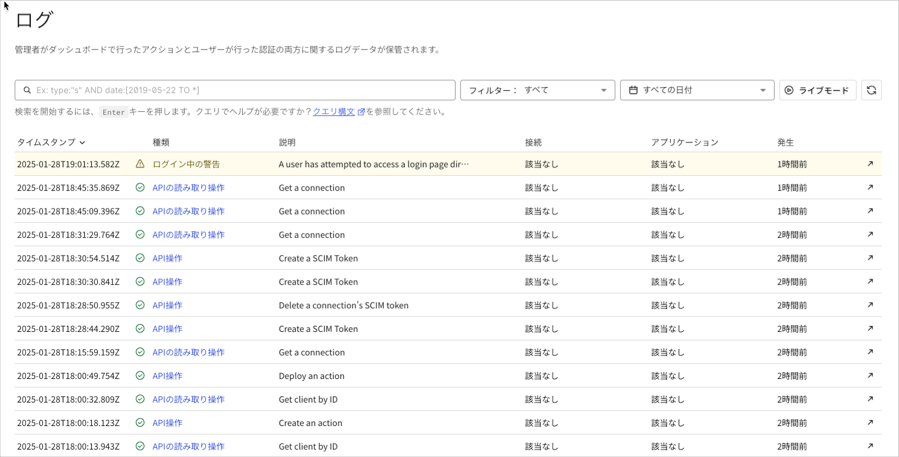Click success check icon on 18:45:35.869Z row

(x=140, y=188)
